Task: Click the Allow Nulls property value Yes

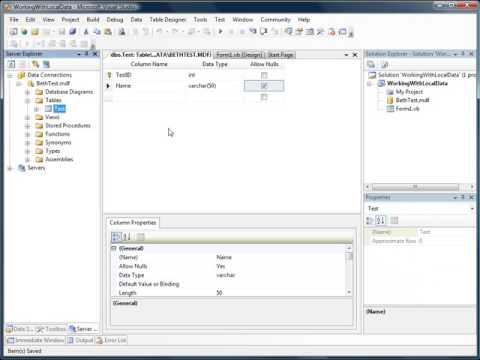Action: pyautogui.click(x=280, y=266)
